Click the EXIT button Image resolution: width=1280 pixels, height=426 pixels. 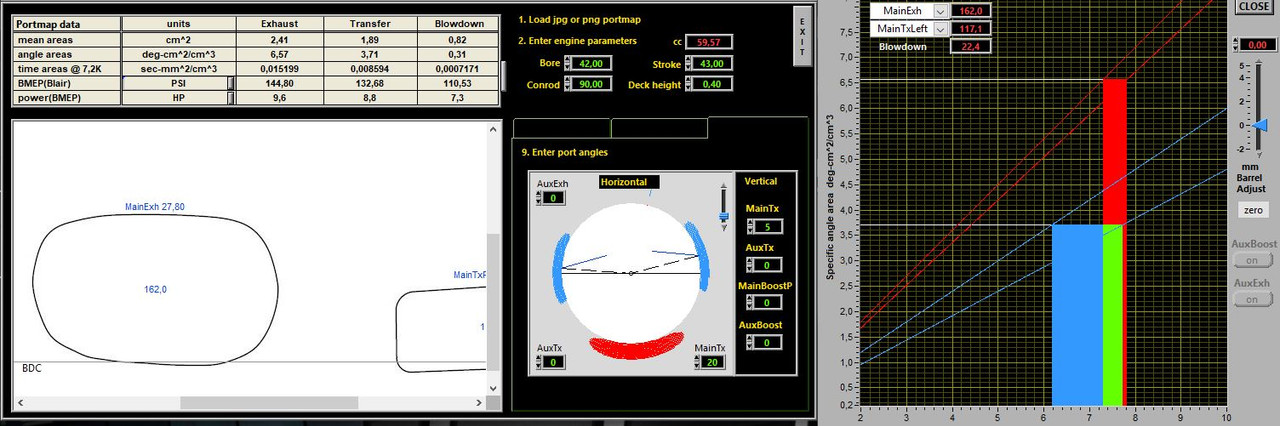[x=802, y=36]
